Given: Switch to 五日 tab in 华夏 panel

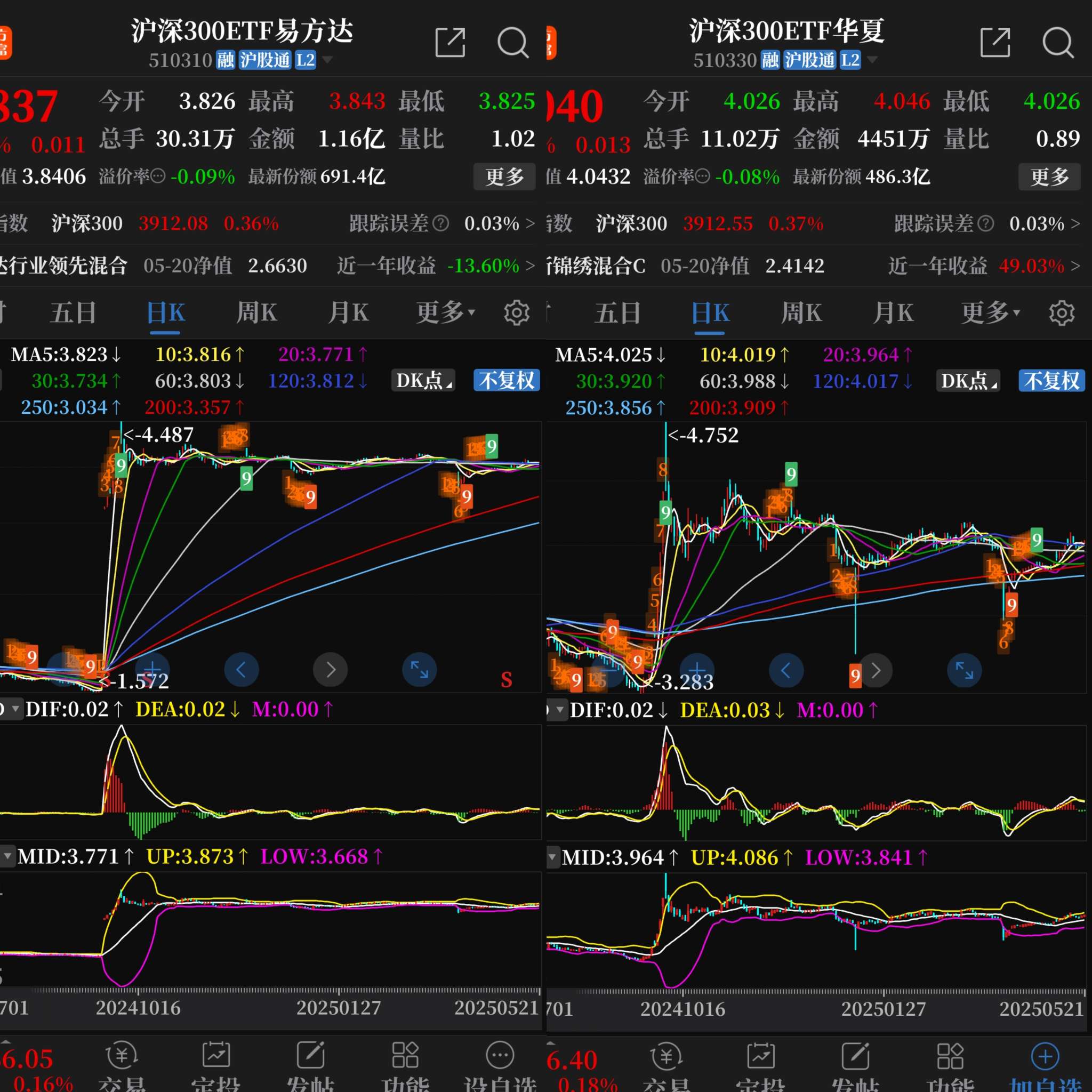Looking at the screenshot, I should [618, 312].
